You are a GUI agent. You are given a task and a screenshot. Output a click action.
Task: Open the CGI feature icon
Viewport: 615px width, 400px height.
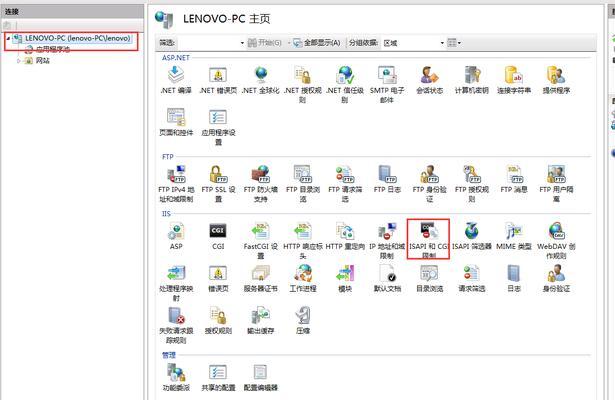pos(218,236)
